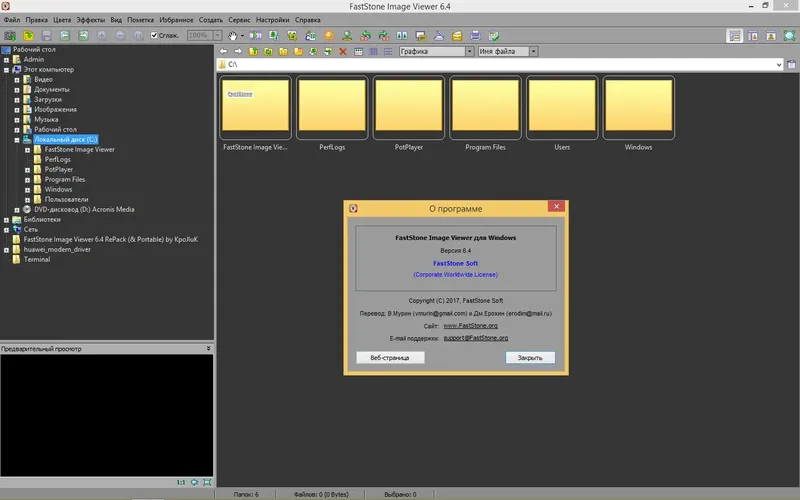Collapse the Локальный диск (C:) tree node
This screenshot has width=800, height=500.
pyautogui.click(x=17, y=140)
